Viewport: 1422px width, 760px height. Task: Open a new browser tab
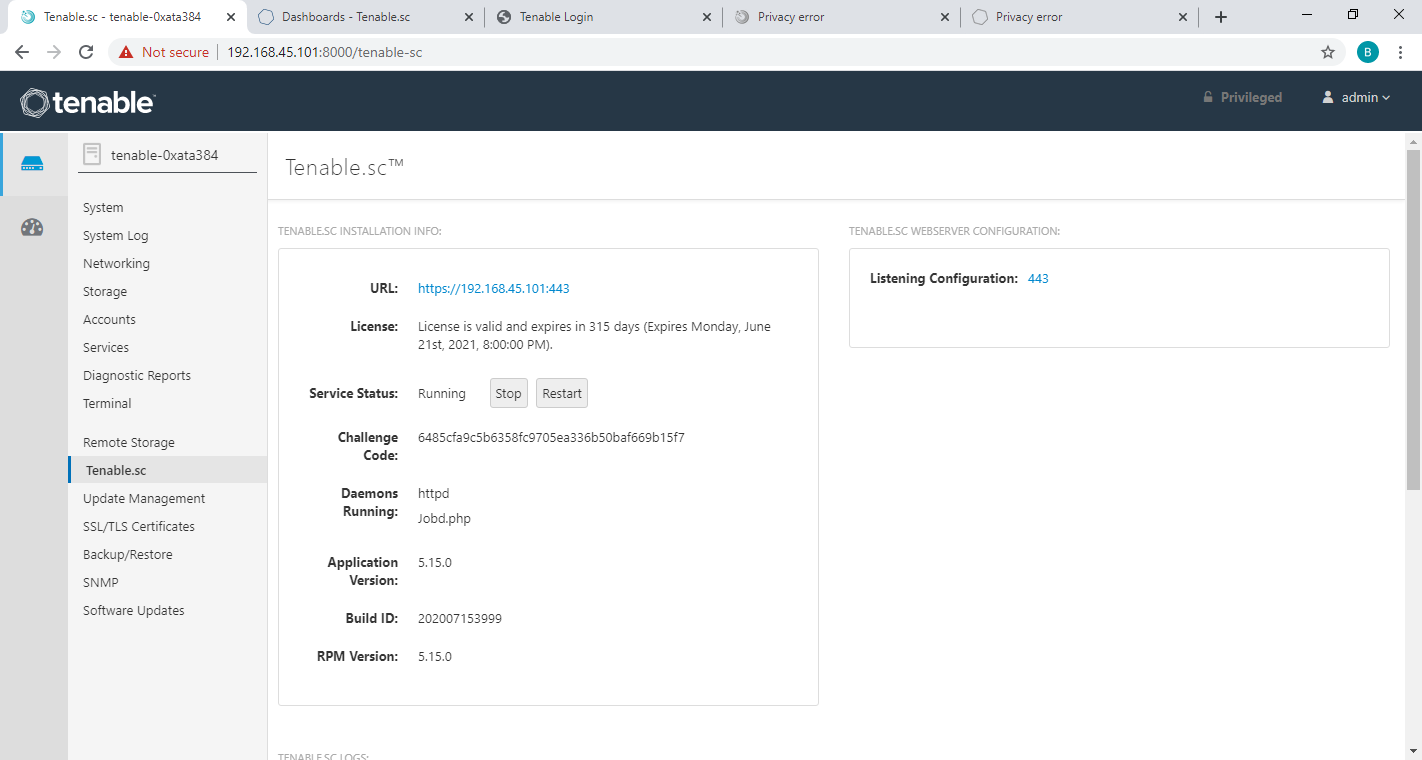pos(1221,17)
